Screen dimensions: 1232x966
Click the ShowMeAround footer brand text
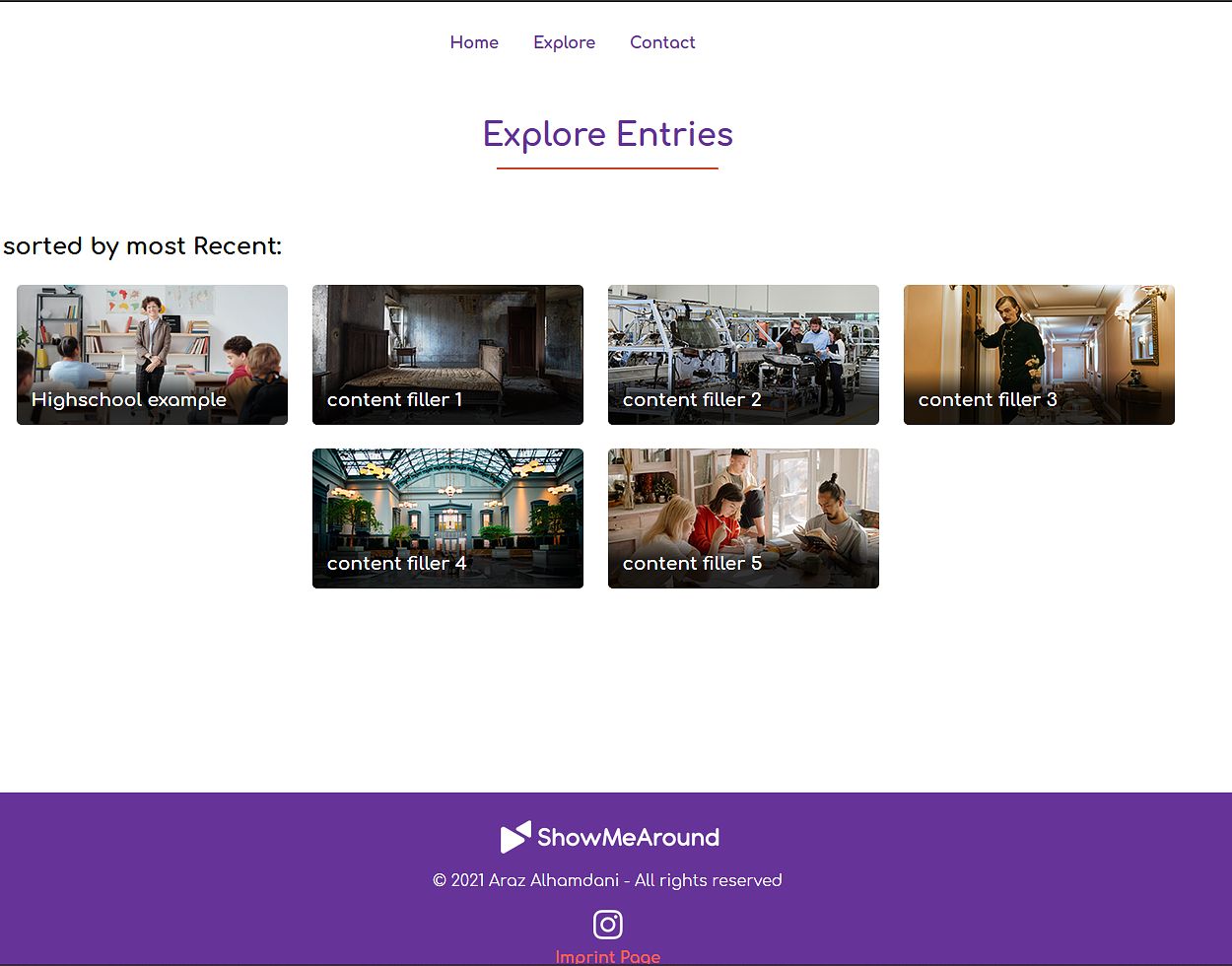[x=628, y=838]
